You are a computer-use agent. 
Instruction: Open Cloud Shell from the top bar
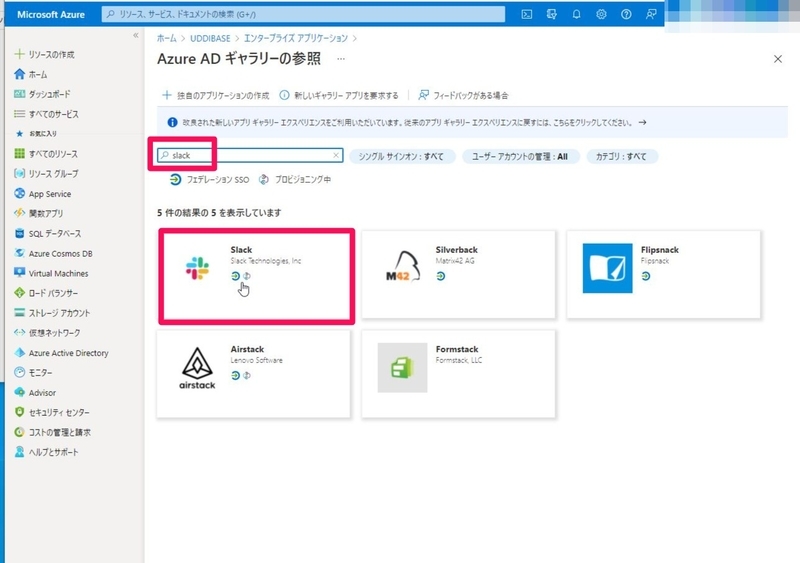pos(527,14)
